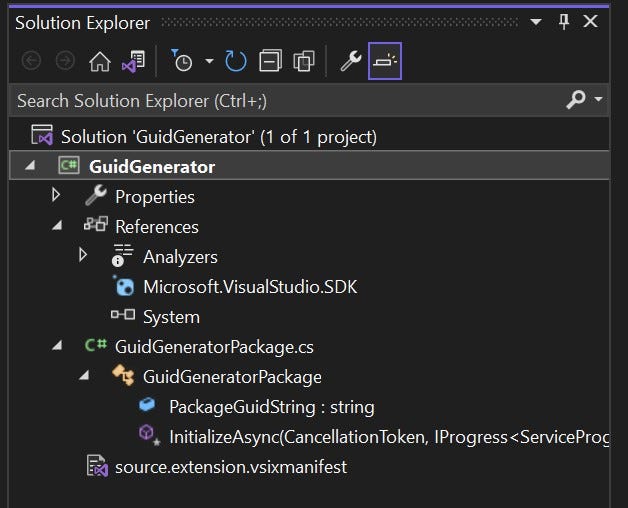This screenshot has height=508, width=628.
Task: Click the class icon beside GuidGeneratorPackage
Action: [123, 375]
